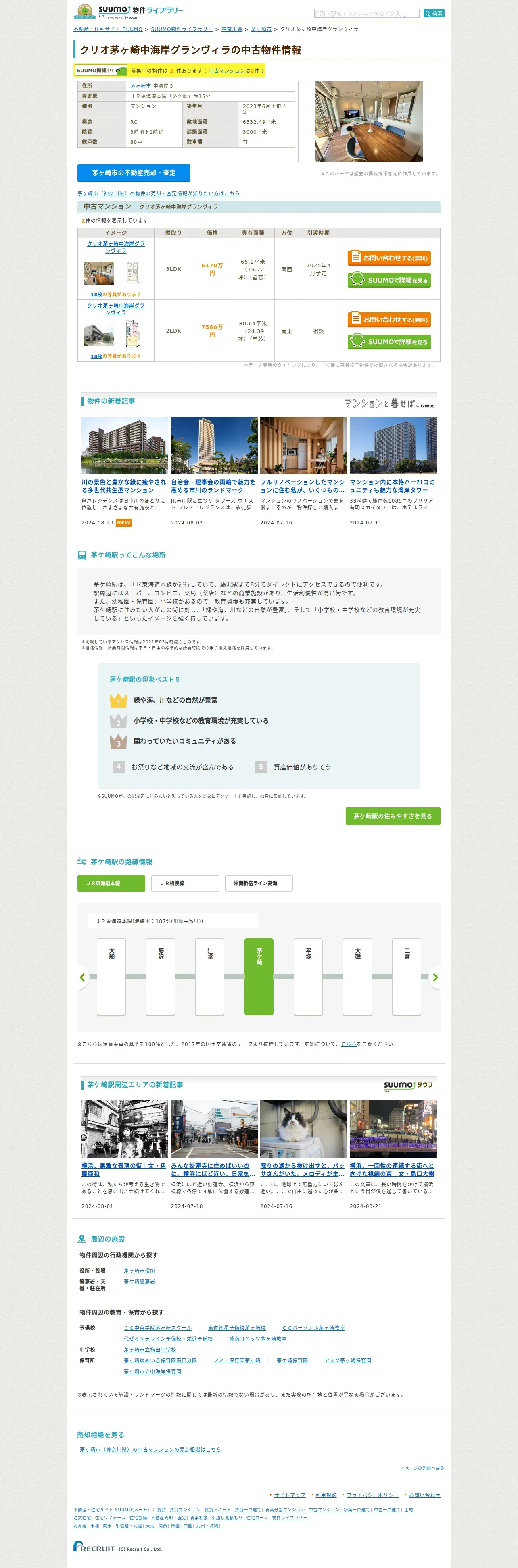Image resolution: width=518 pixels, height=1568 pixels.
Task: Click こちら link in congestion rate note
Action: (349, 1044)
